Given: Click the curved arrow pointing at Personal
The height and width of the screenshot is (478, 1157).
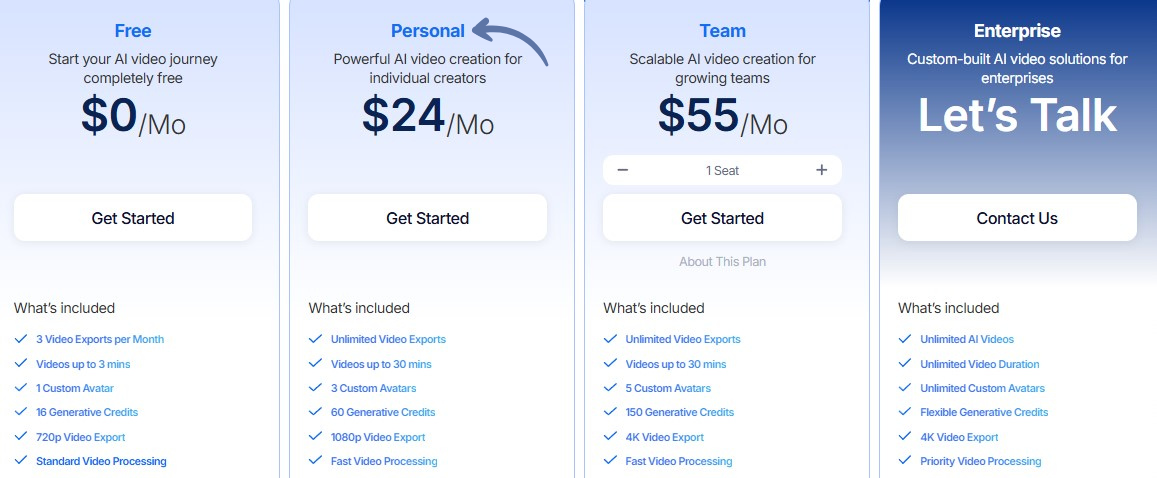Looking at the screenshot, I should [x=511, y=40].
